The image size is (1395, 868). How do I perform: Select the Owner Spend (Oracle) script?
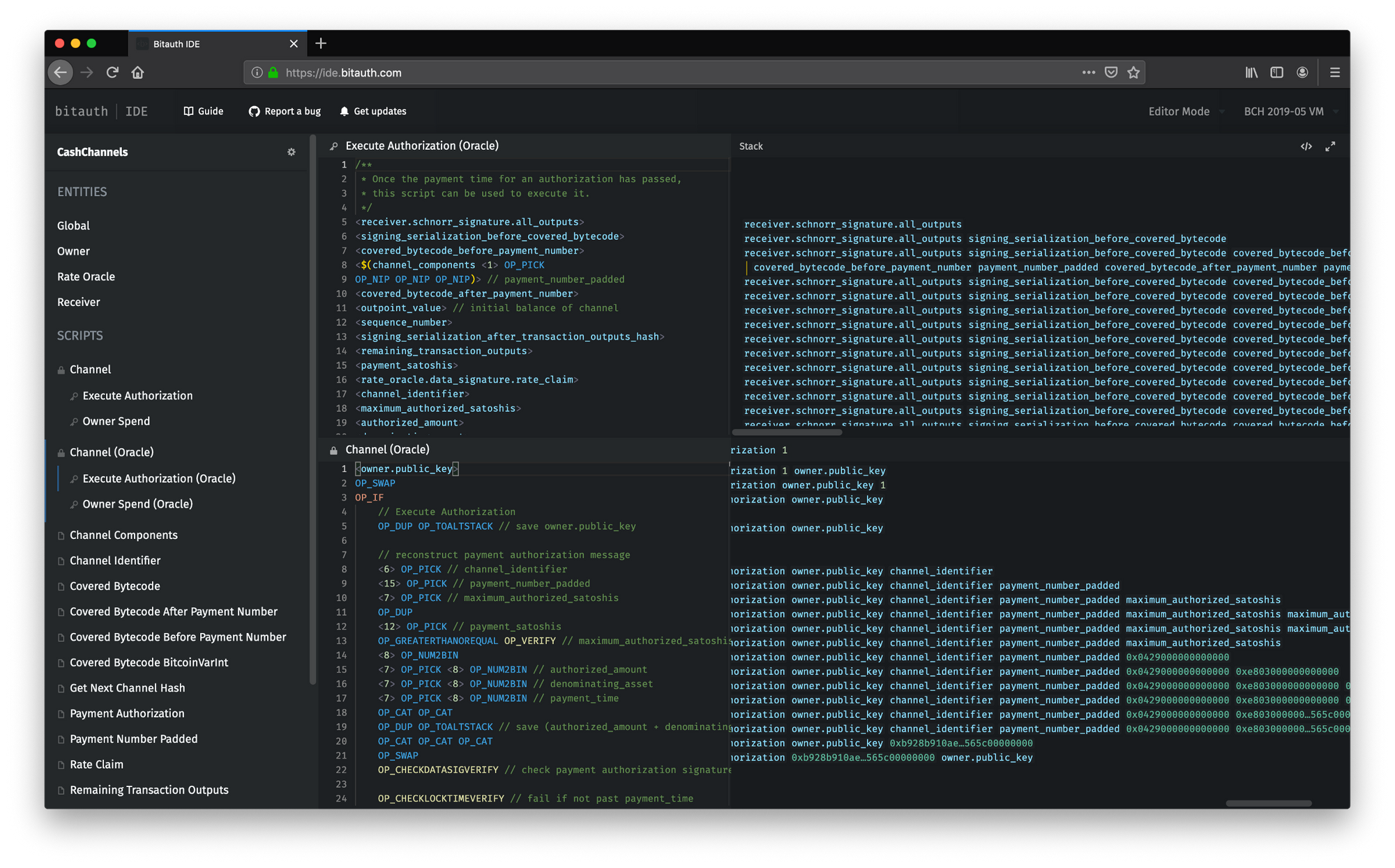(137, 503)
